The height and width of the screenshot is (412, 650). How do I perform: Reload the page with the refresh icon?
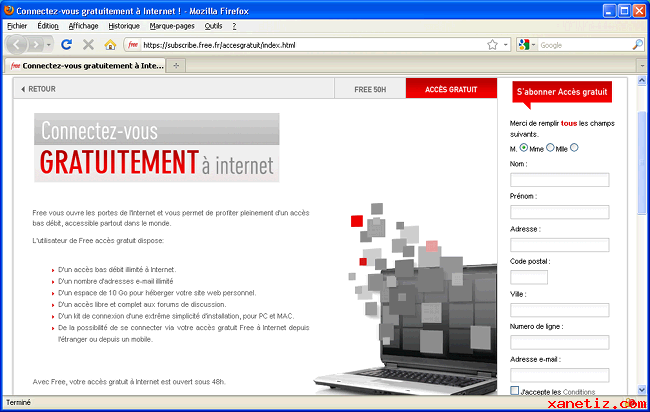(66, 44)
